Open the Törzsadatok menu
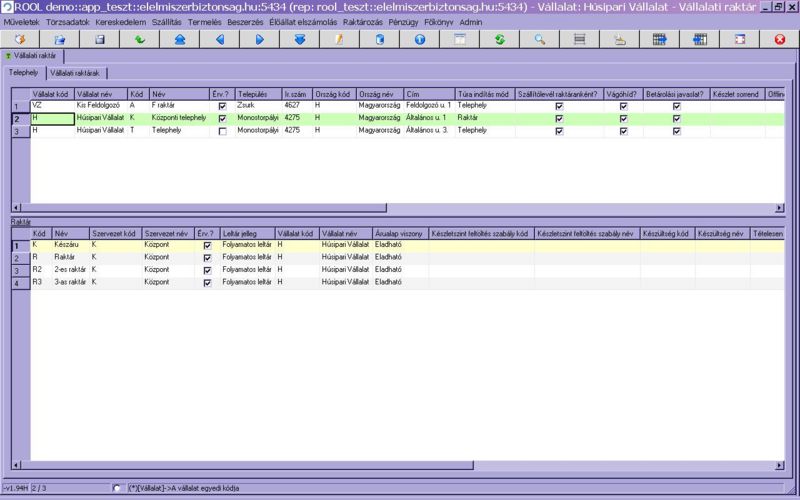 tap(67, 21)
